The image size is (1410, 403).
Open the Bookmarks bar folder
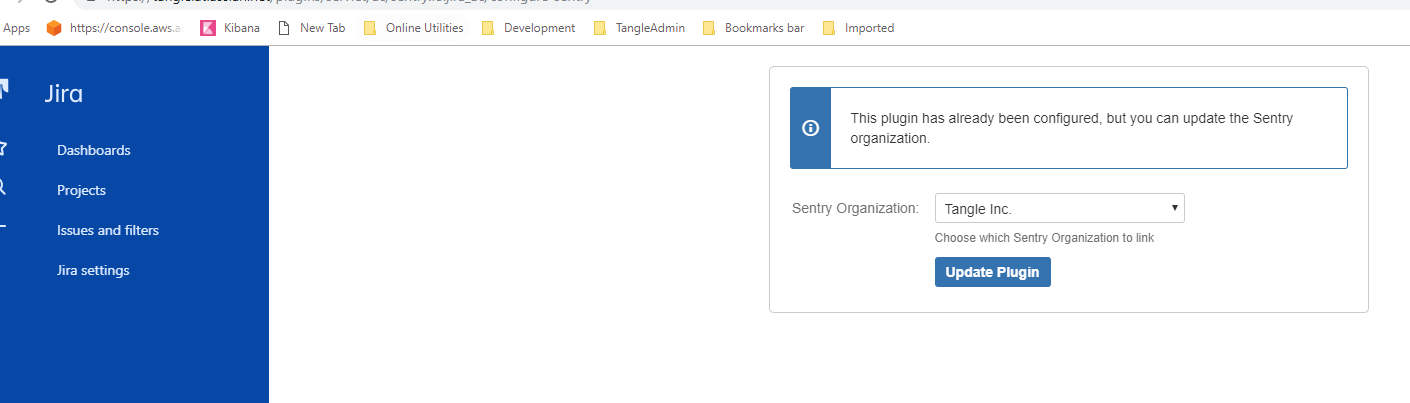point(754,28)
